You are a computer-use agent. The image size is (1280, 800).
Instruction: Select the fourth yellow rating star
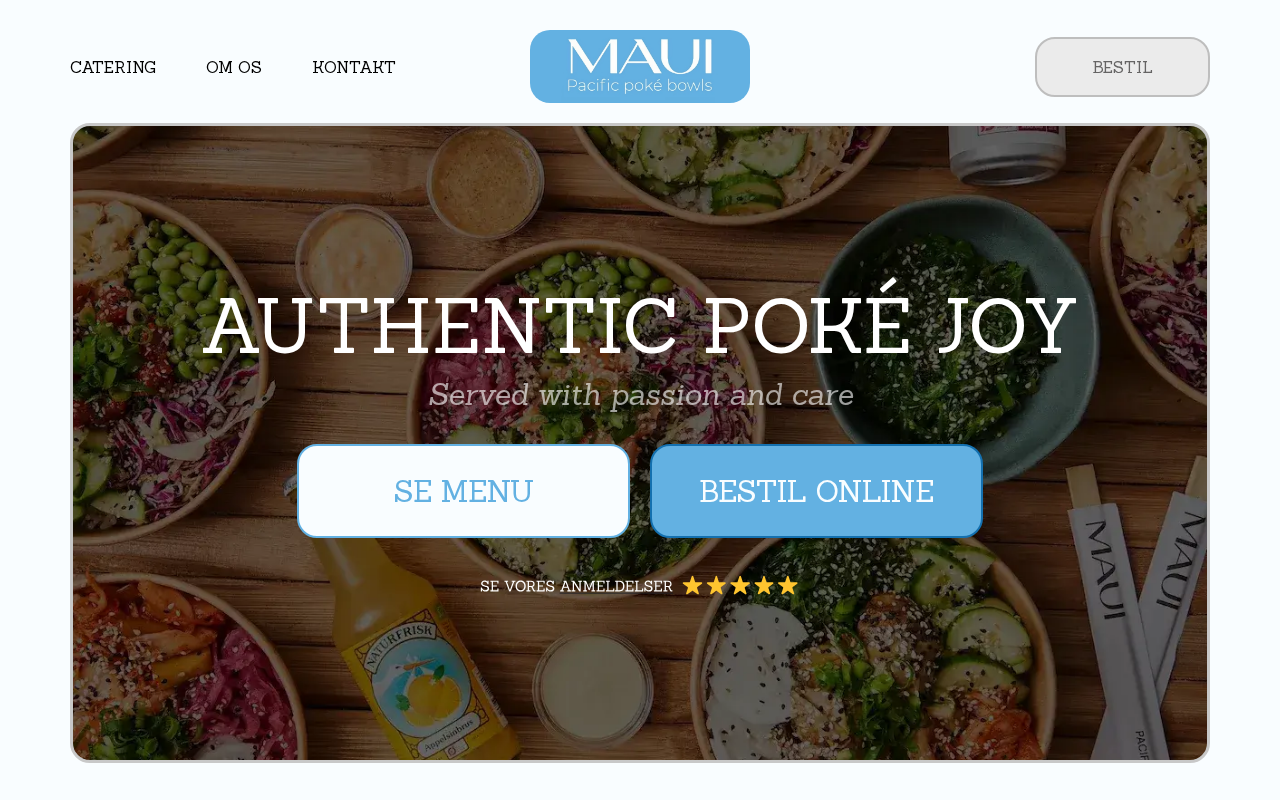pyautogui.click(x=764, y=585)
